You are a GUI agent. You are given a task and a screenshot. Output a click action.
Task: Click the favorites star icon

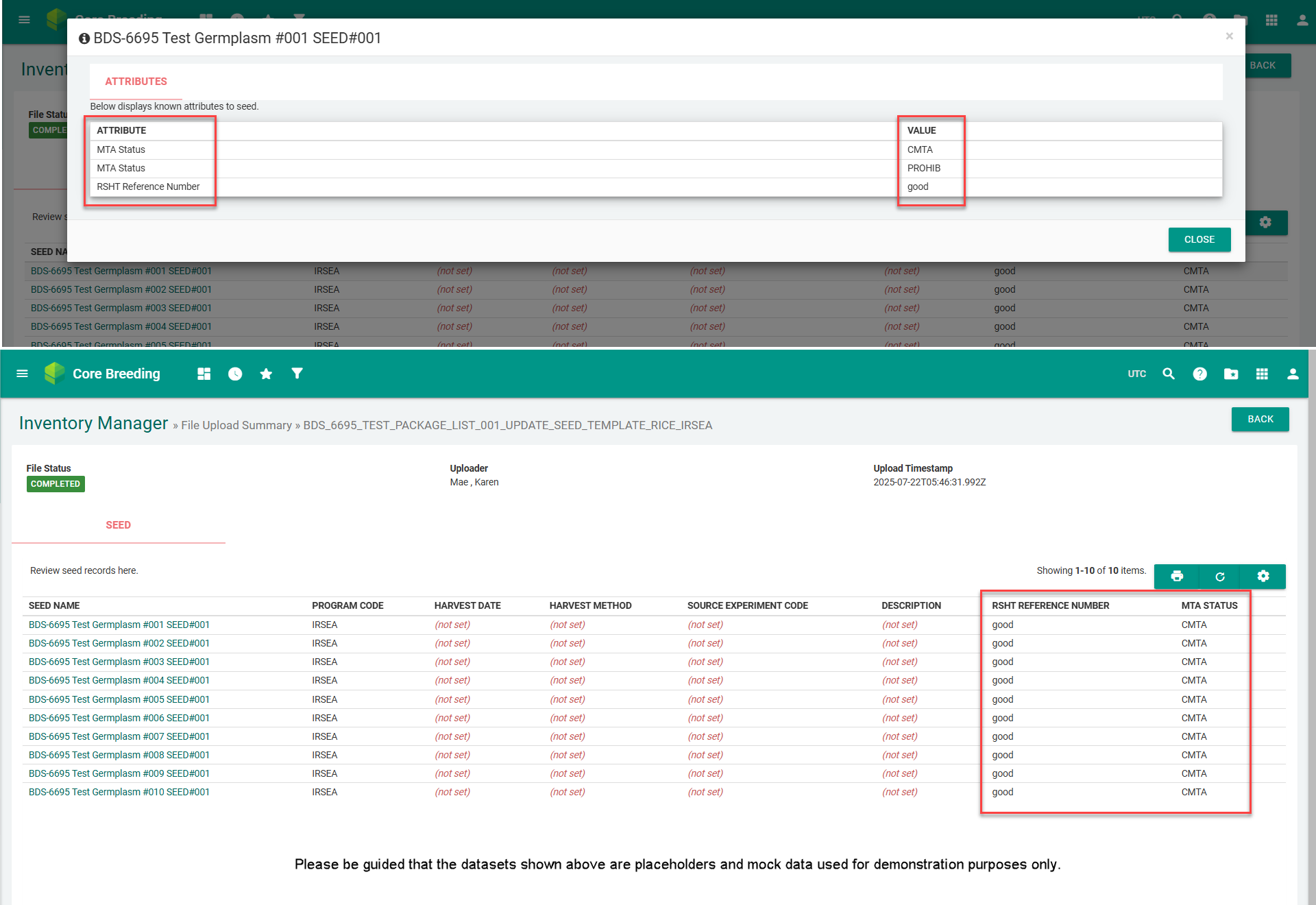tap(266, 374)
